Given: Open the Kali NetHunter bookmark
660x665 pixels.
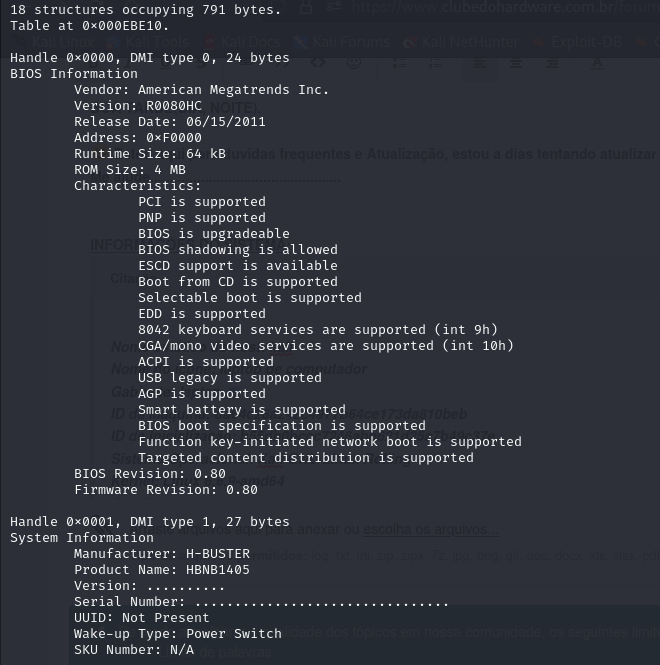Looking at the screenshot, I should pyautogui.click(x=461, y=42).
